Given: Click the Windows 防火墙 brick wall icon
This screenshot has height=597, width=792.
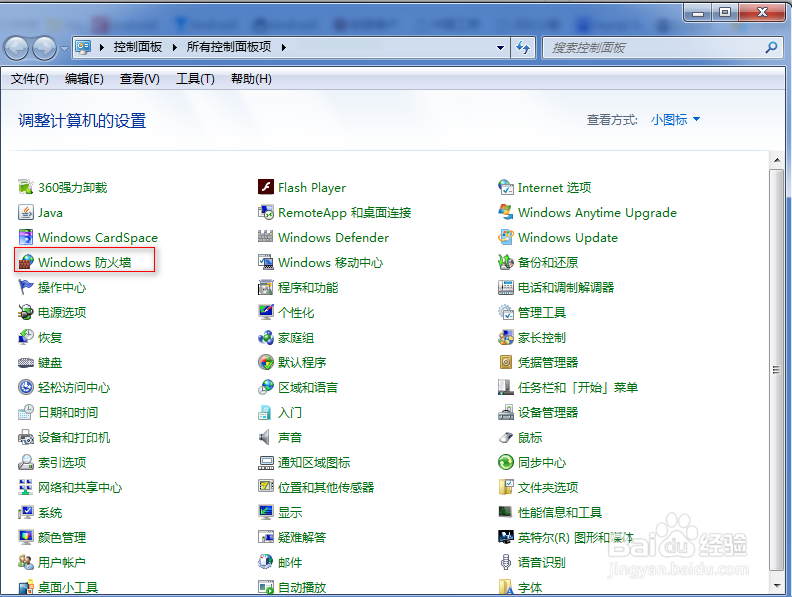Looking at the screenshot, I should point(26,262).
